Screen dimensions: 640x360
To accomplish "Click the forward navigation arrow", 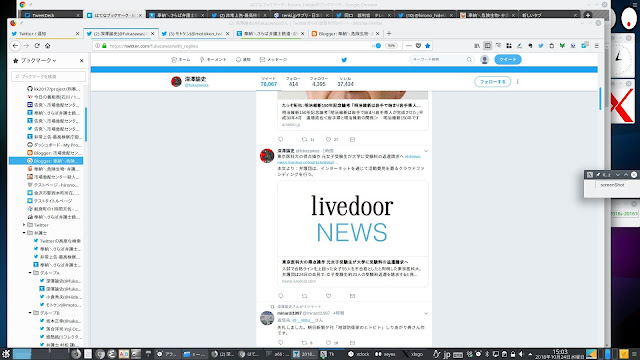I will point(27,46).
